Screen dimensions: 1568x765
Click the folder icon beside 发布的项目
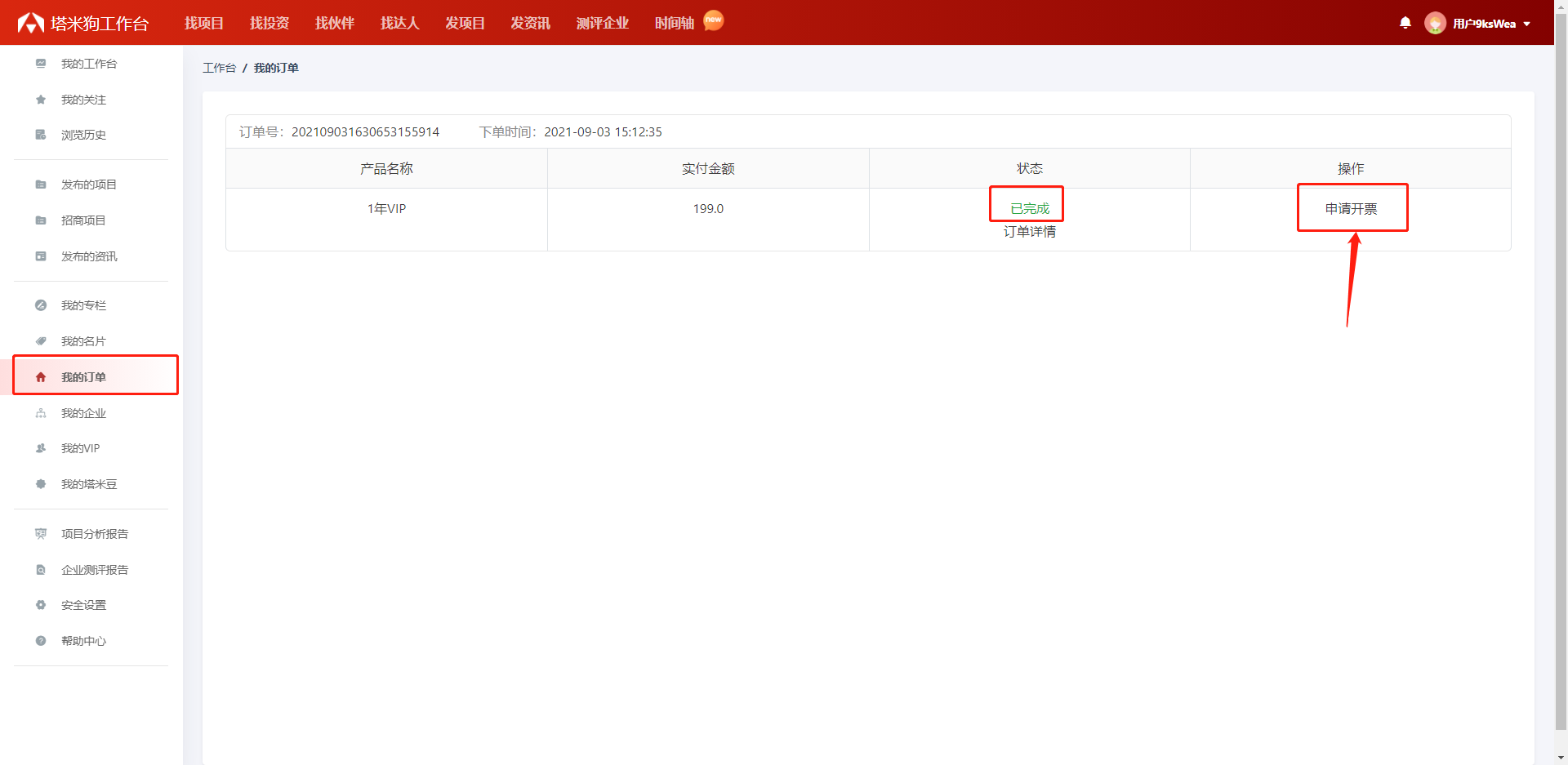pos(41,185)
